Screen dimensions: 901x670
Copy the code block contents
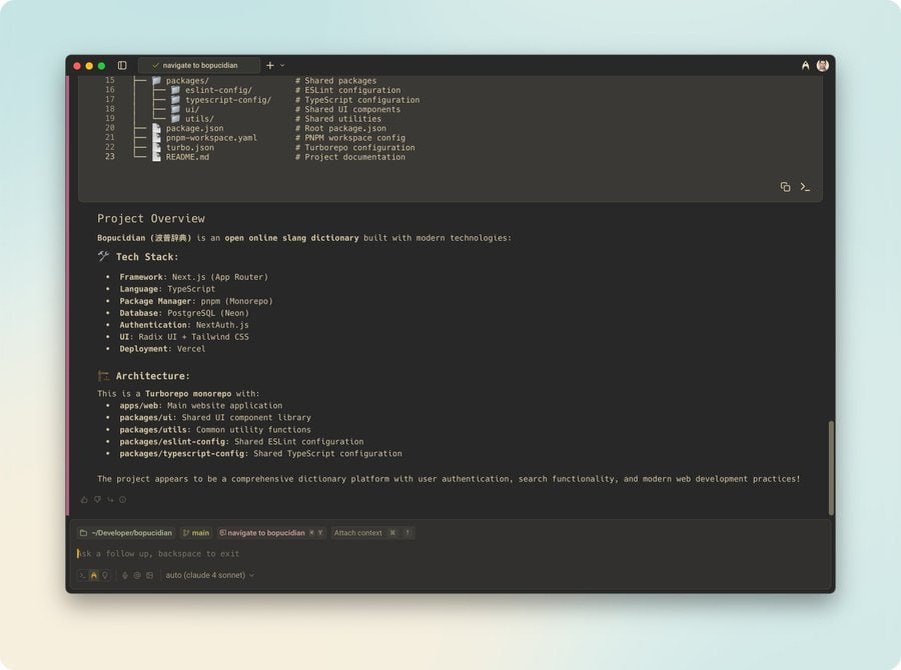point(785,187)
